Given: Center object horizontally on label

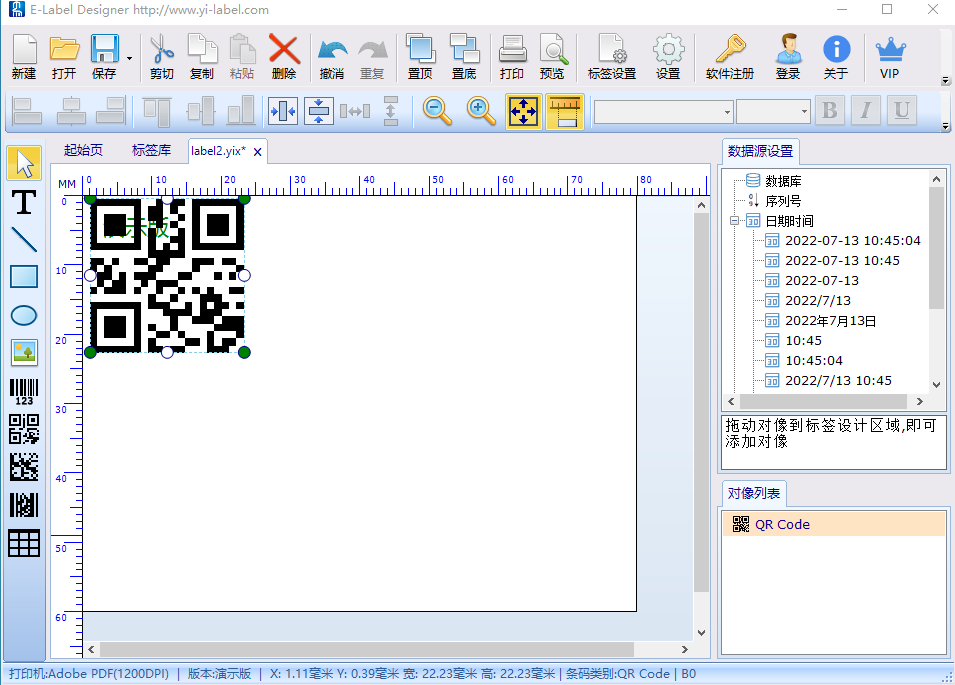Looking at the screenshot, I should tap(283, 111).
